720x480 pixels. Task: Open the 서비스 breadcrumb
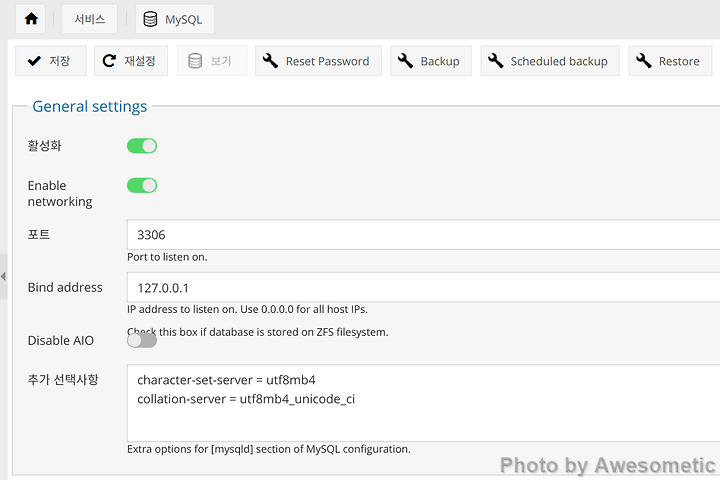tap(90, 19)
